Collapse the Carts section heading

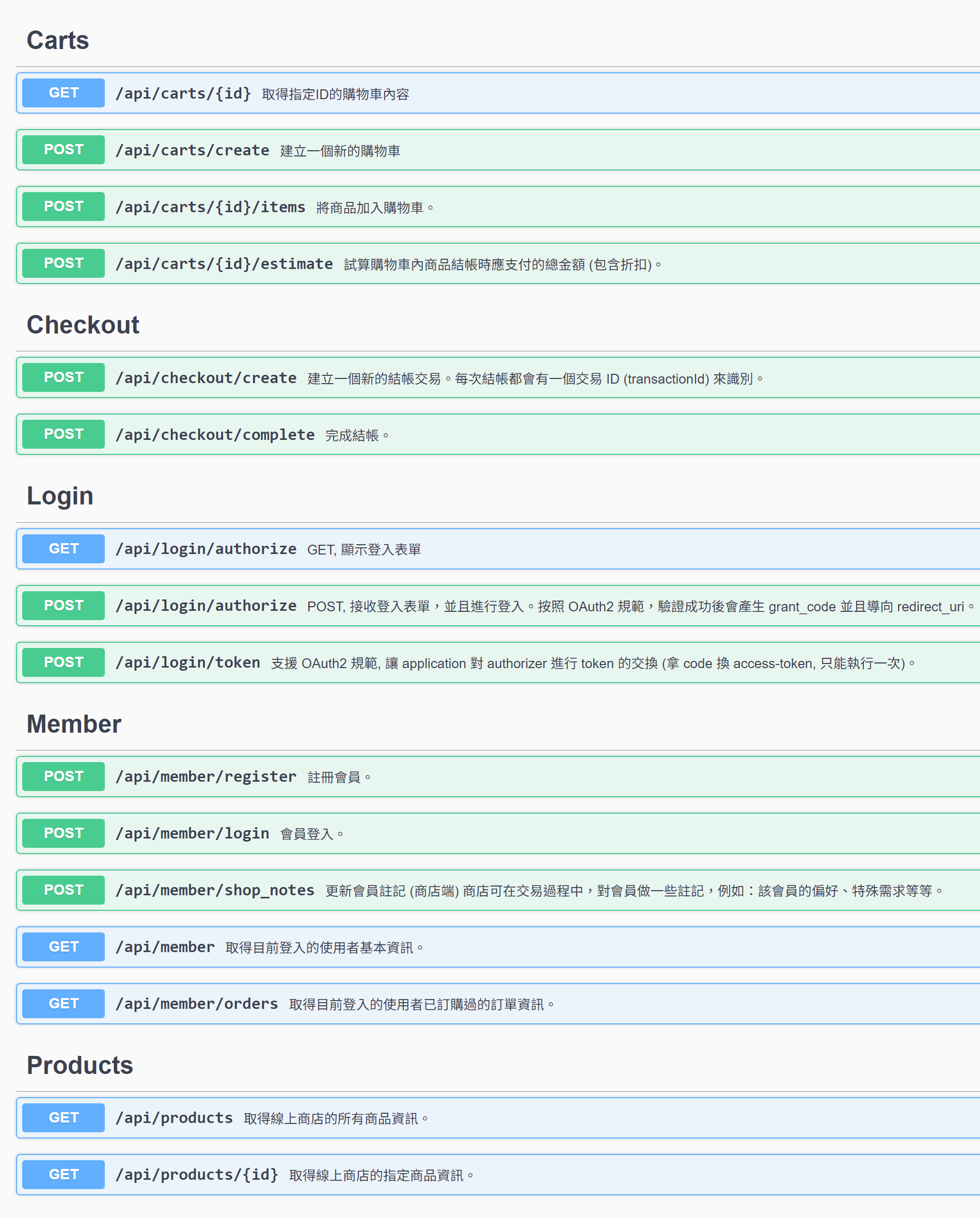coord(58,41)
